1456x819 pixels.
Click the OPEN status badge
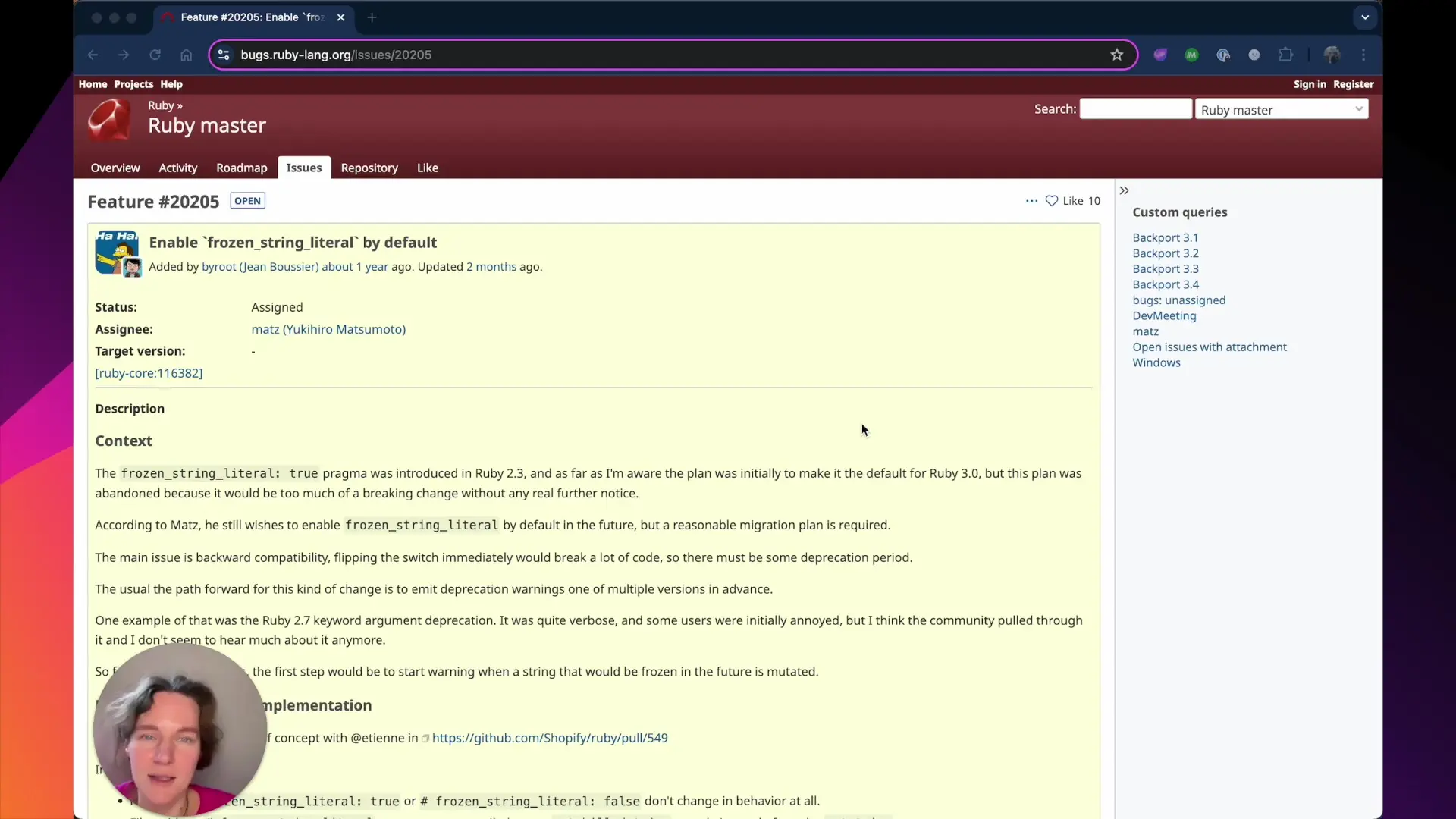coord(247,201)
